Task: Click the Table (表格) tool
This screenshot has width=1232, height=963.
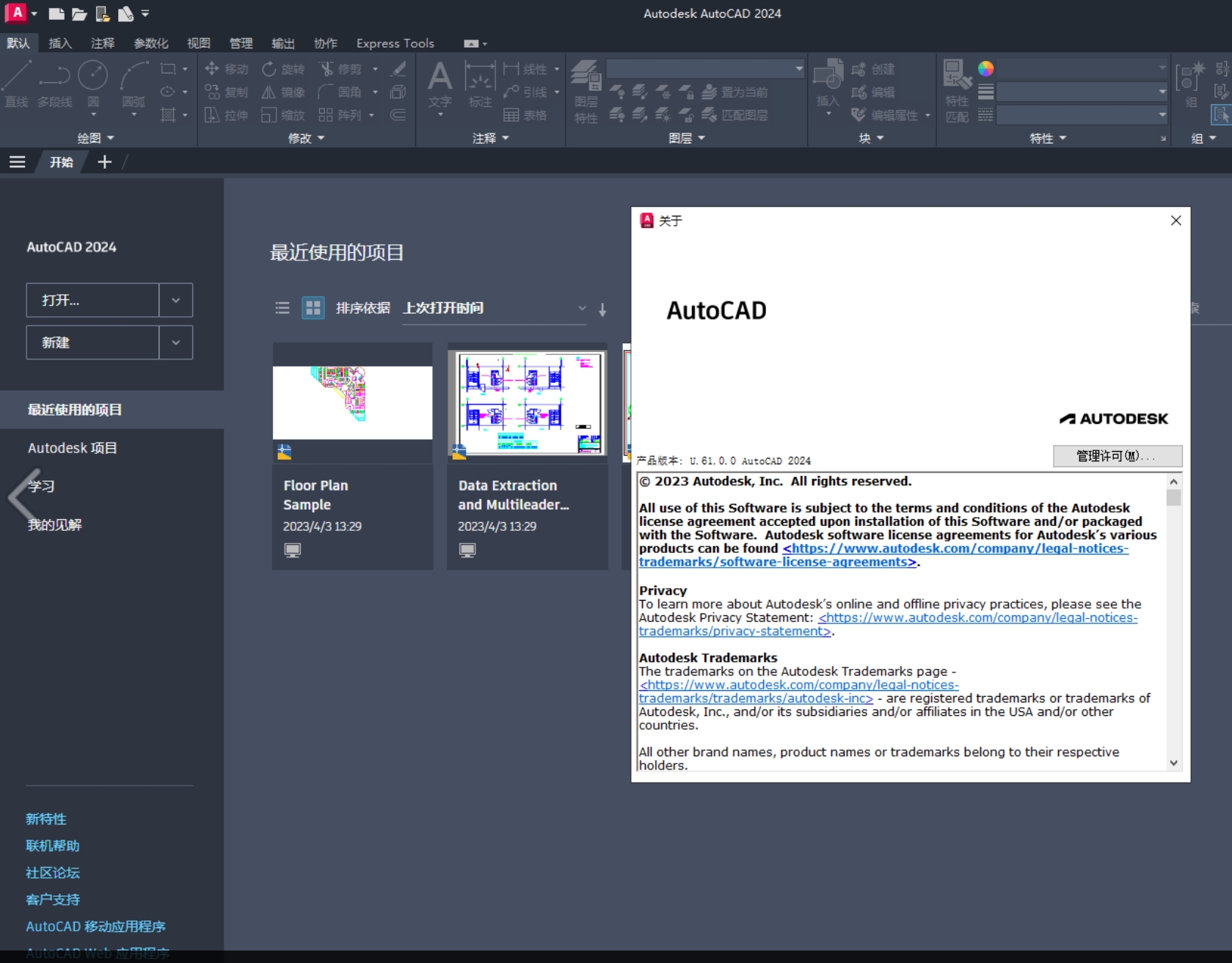Action: tap(525, 115)
